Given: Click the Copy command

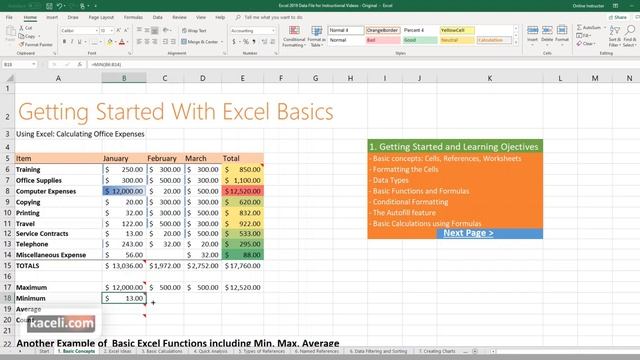Looking at the screenshot, I should click(28, 36).
